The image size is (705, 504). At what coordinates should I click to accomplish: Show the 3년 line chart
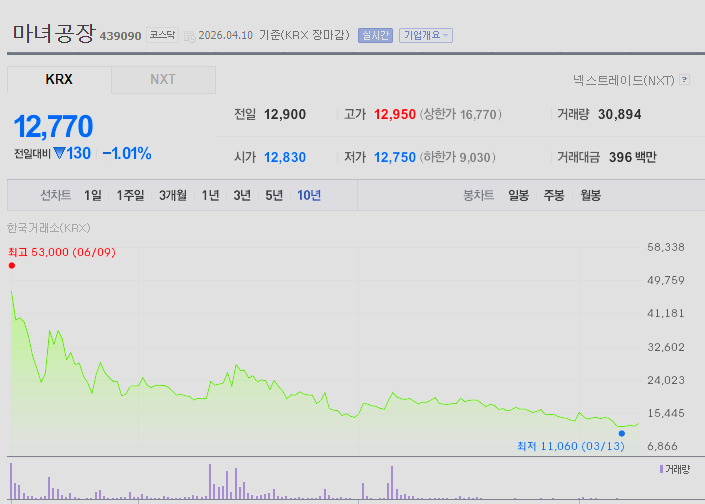click(x=242, y=195)
